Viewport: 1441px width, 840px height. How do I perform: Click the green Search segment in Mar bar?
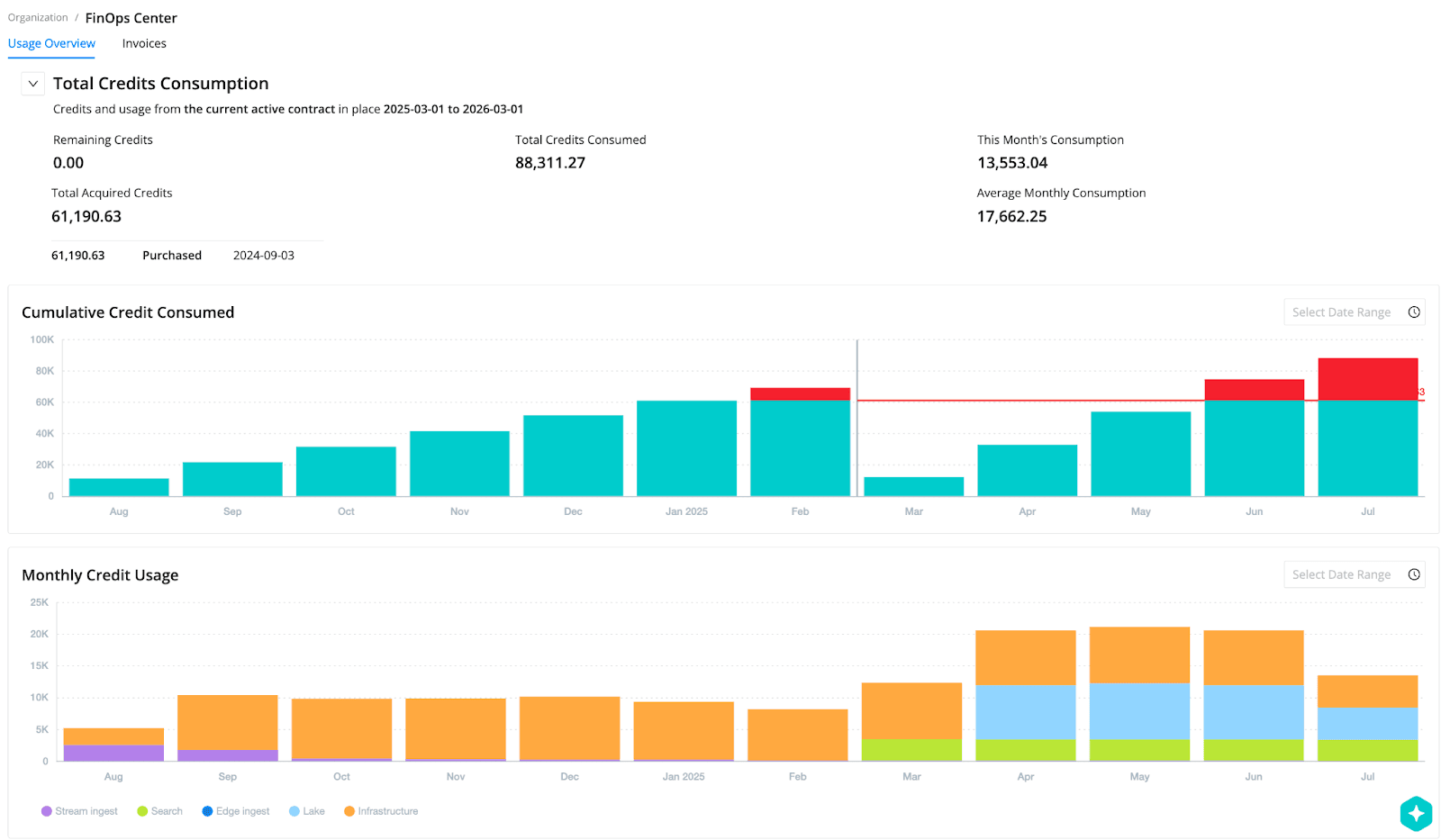click(911, 750)
